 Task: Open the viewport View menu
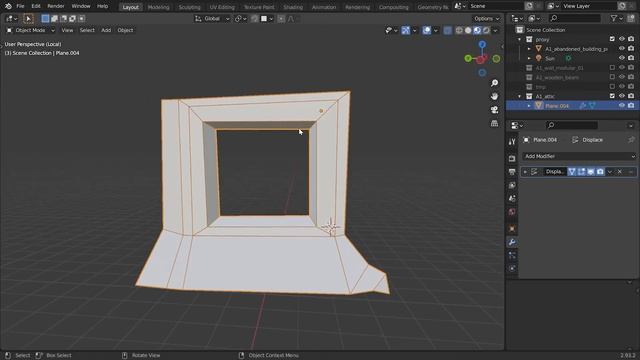[x=67, y=30]
